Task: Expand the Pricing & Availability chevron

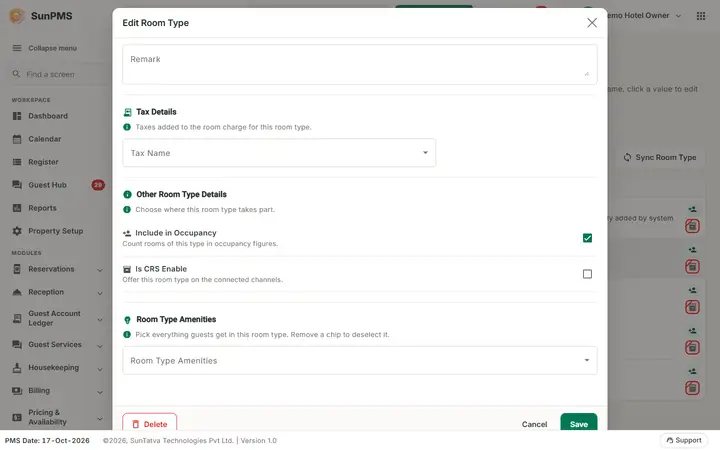Action: coord(100,418)
